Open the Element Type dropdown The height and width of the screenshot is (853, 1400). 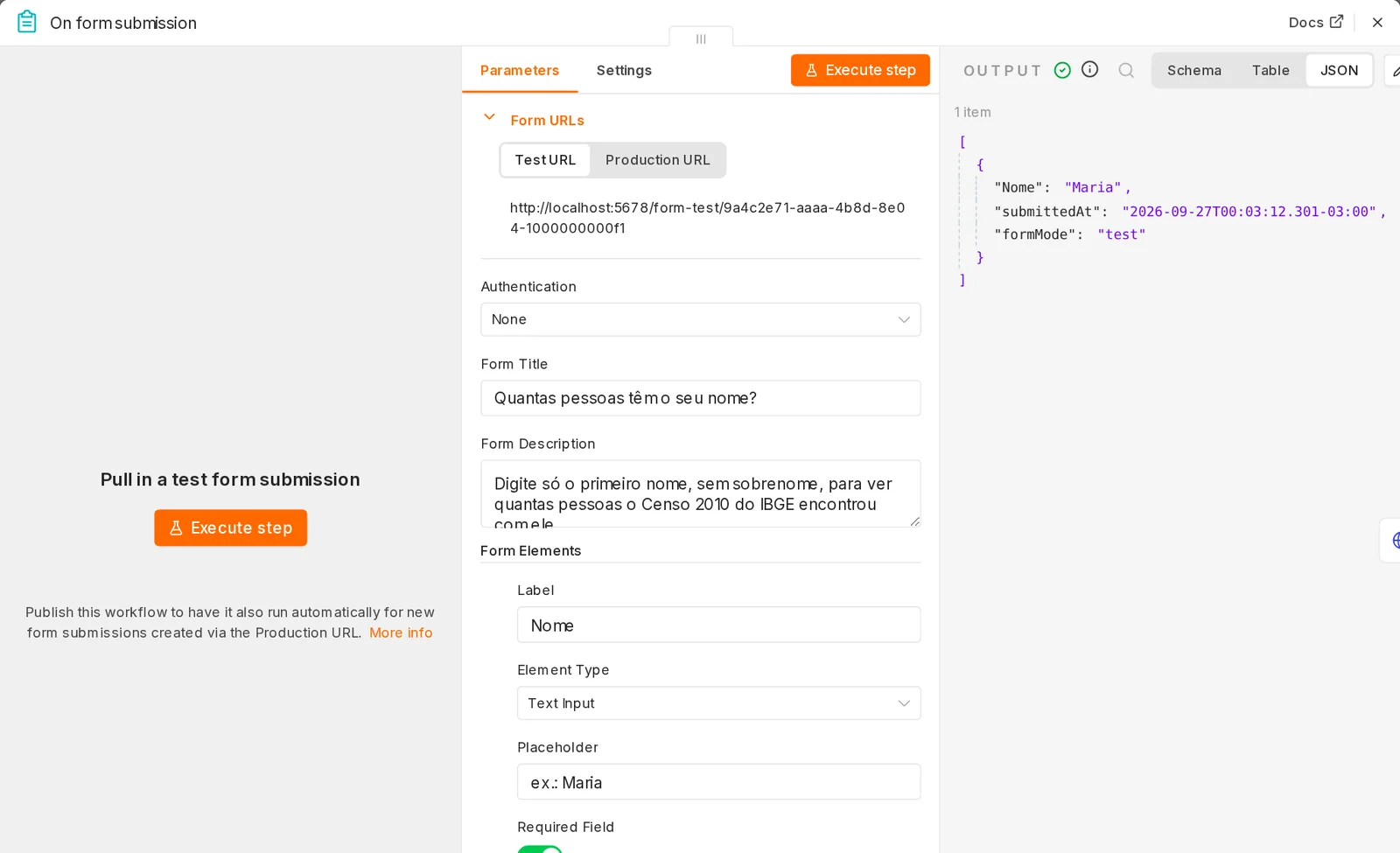tap(718, 703)
